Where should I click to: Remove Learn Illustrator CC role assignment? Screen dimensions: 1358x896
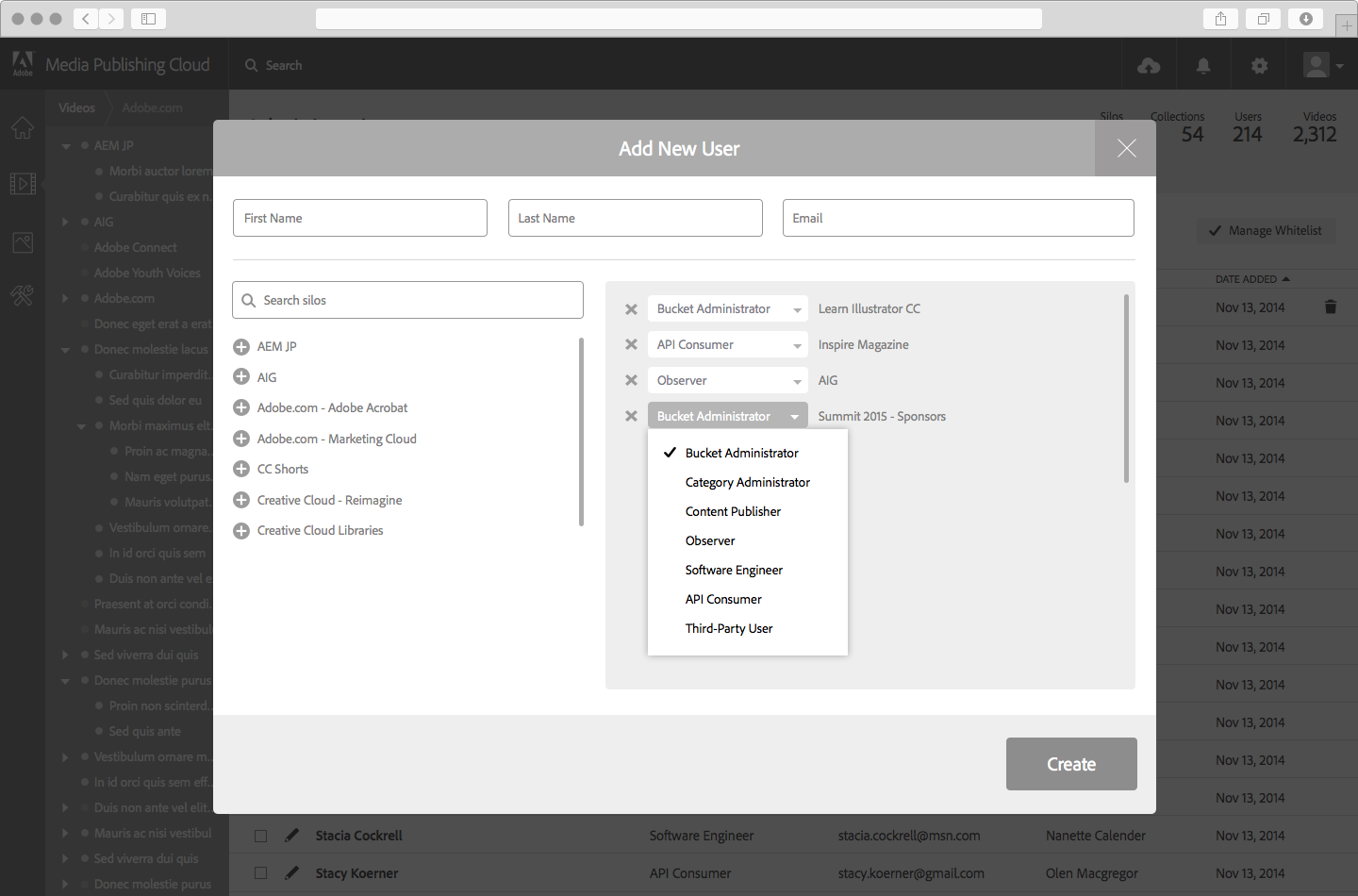[632, 309]
